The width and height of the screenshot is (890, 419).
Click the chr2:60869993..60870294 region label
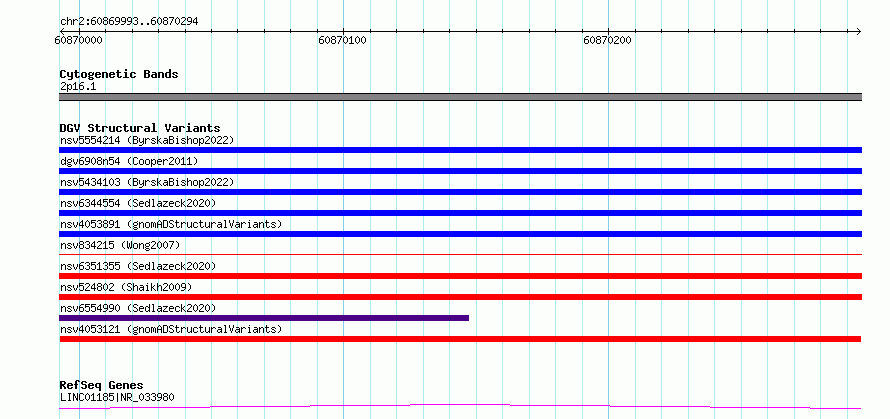pyautogui.click(x=129, y=22)
